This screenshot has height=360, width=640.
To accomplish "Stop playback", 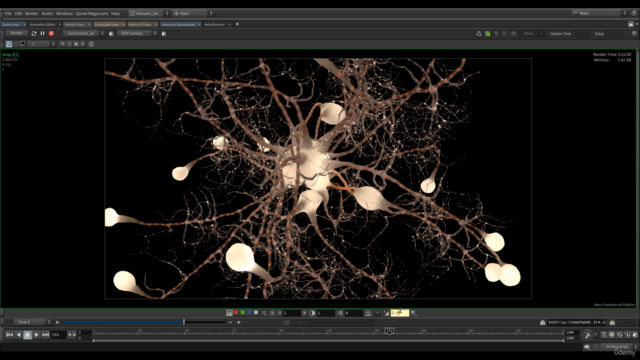I will 27,335.
